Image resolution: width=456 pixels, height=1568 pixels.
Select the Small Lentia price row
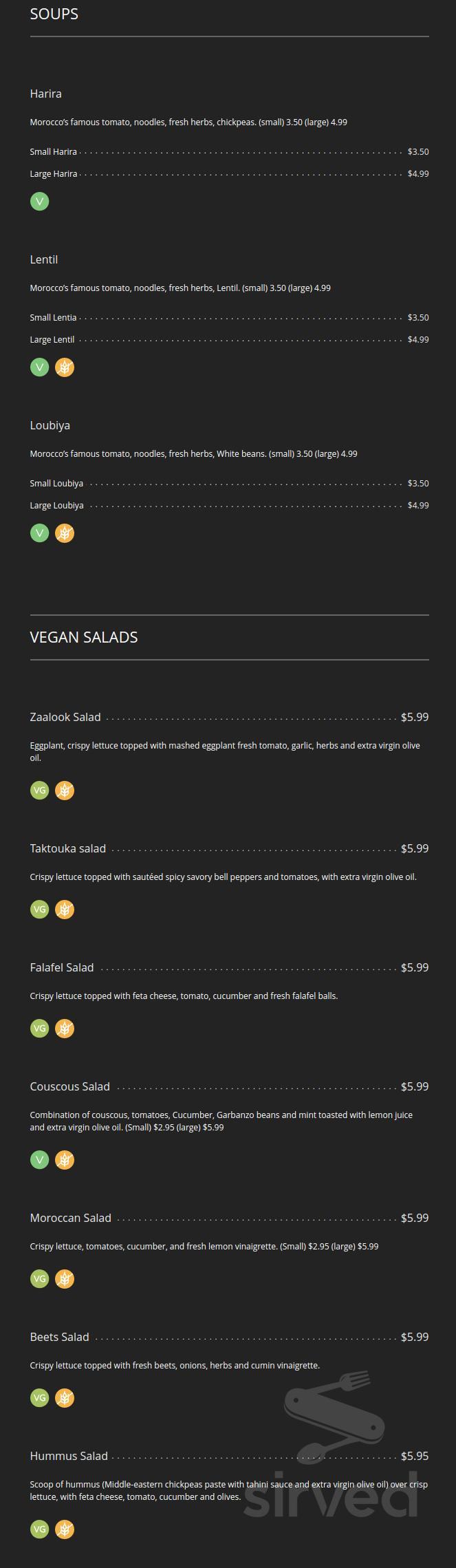tap(229, 317)
